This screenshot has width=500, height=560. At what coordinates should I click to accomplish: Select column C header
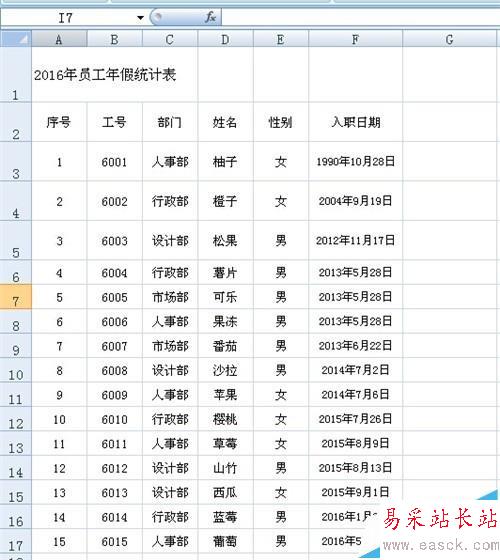[170, 39]
